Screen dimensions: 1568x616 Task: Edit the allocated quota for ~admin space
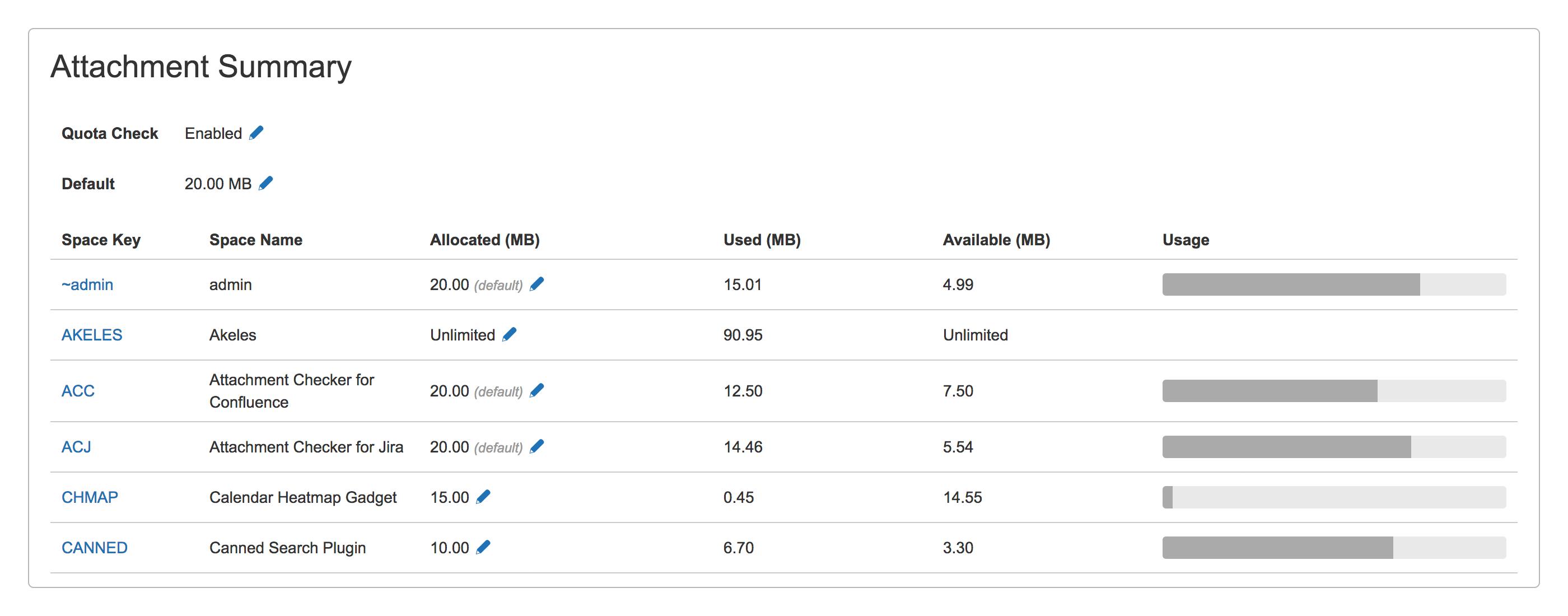click(538, 284)
